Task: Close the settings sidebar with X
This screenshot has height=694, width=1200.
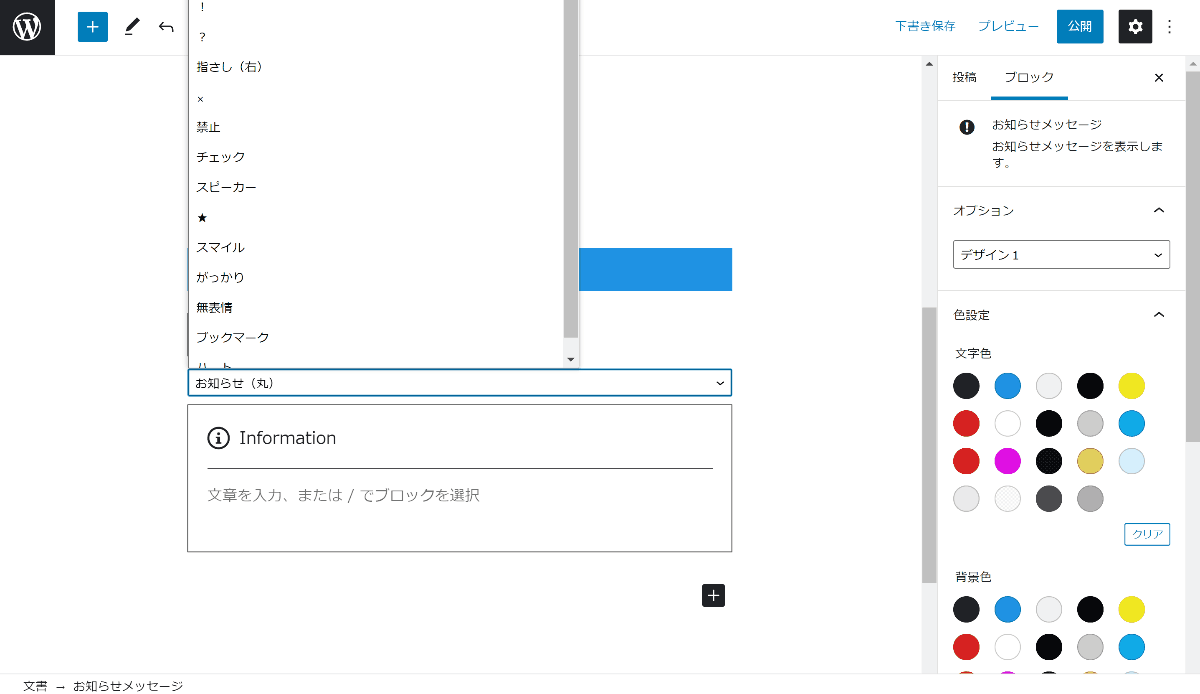Action: click(1159, 78)
